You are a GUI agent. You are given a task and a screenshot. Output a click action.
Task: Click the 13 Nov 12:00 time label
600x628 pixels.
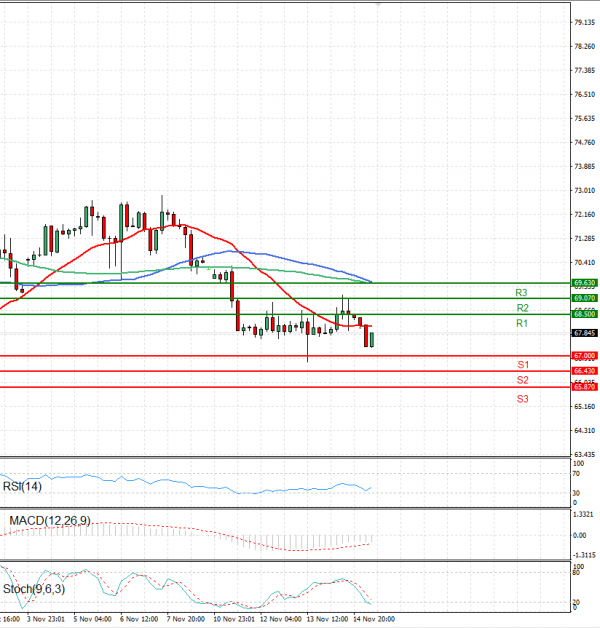tap(327, 619)
